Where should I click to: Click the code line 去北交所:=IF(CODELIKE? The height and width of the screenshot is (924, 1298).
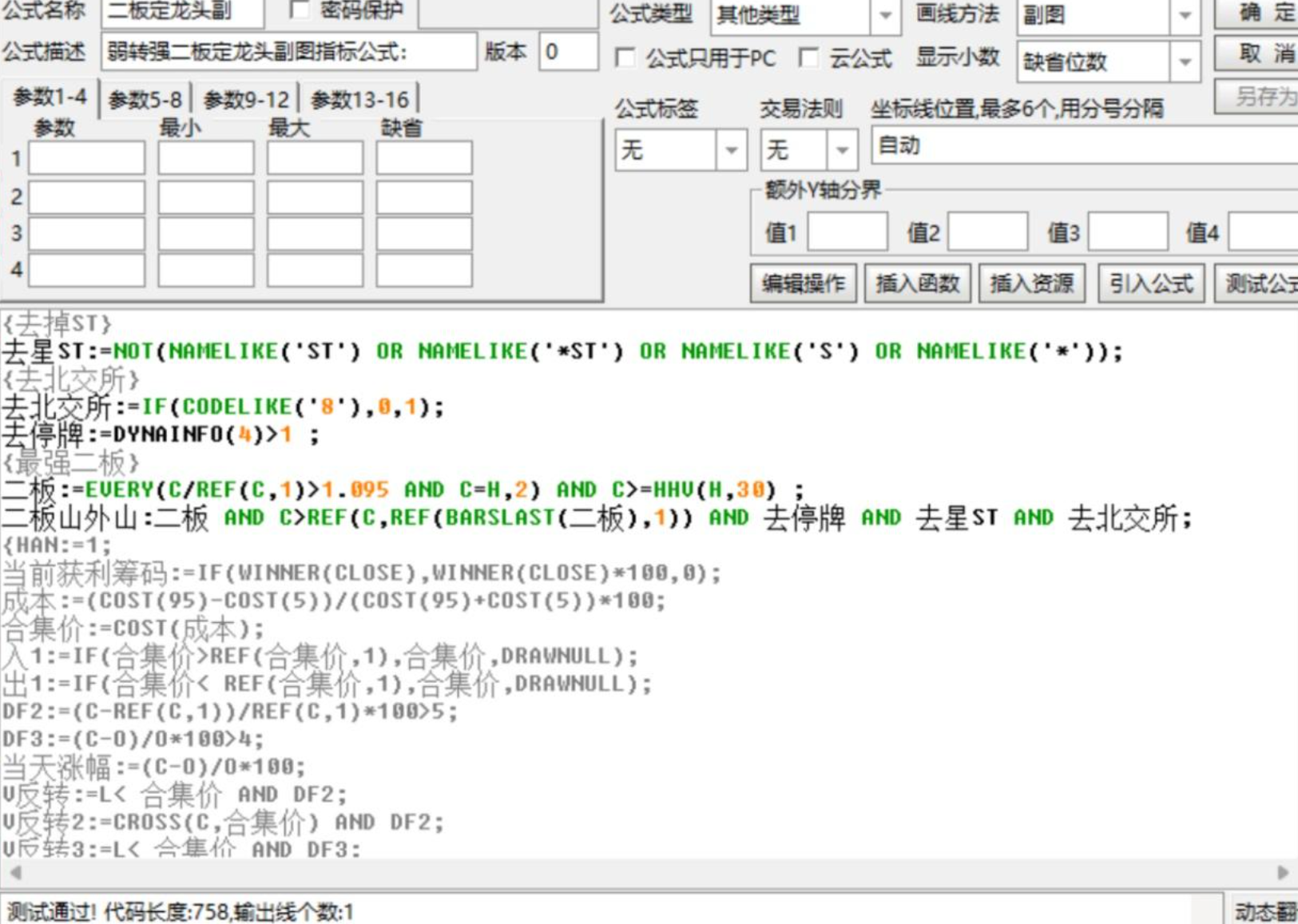223,407
